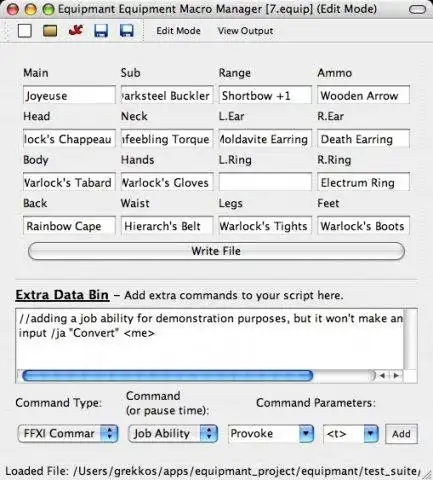Click the Head field with Warlock's Chappeau
Screen dimensions: 433x480
pos(69,139)
